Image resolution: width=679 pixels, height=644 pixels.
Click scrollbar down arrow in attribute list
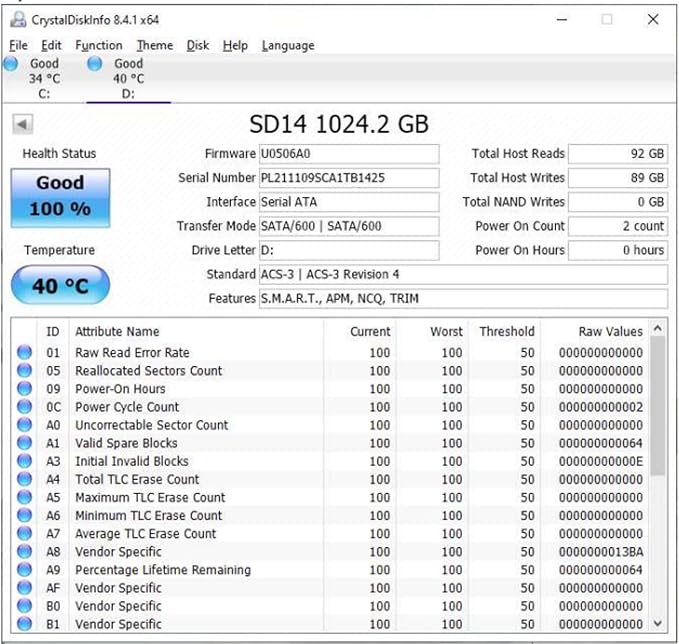pos(658,624)
